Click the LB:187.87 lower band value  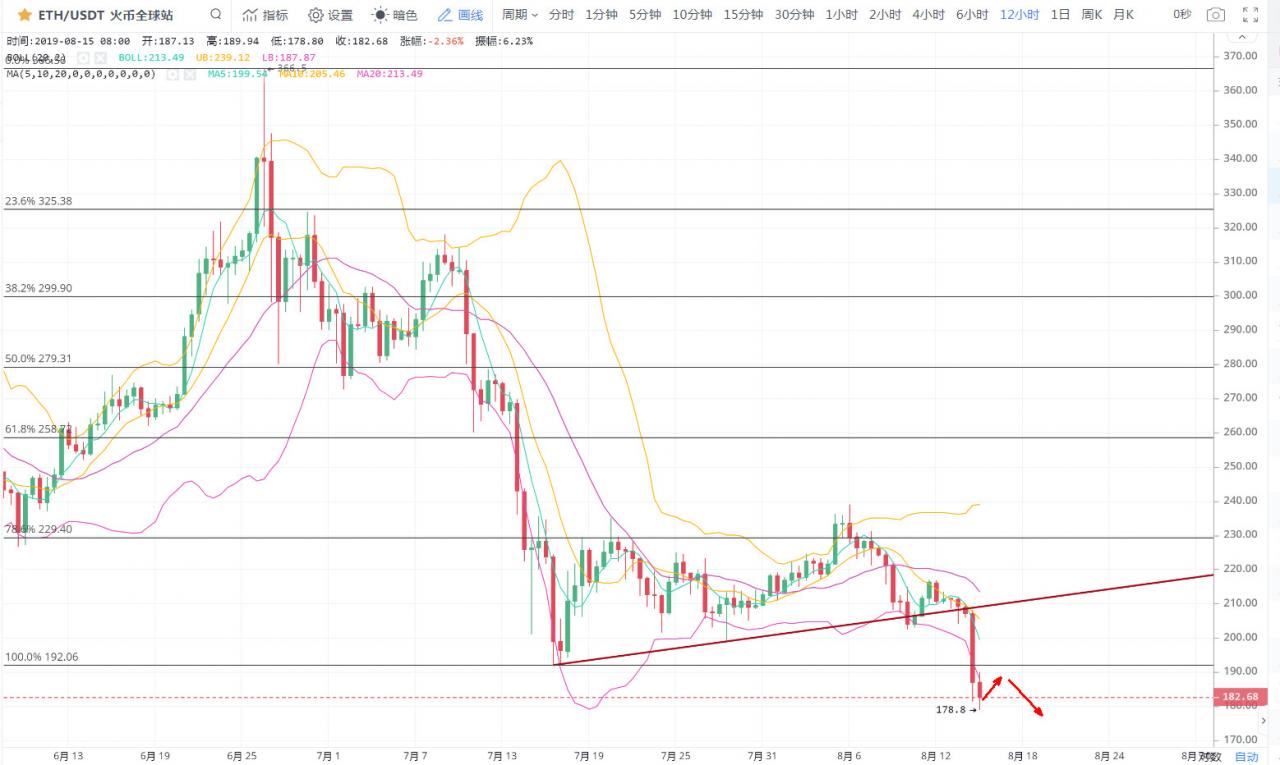(288, 58)
